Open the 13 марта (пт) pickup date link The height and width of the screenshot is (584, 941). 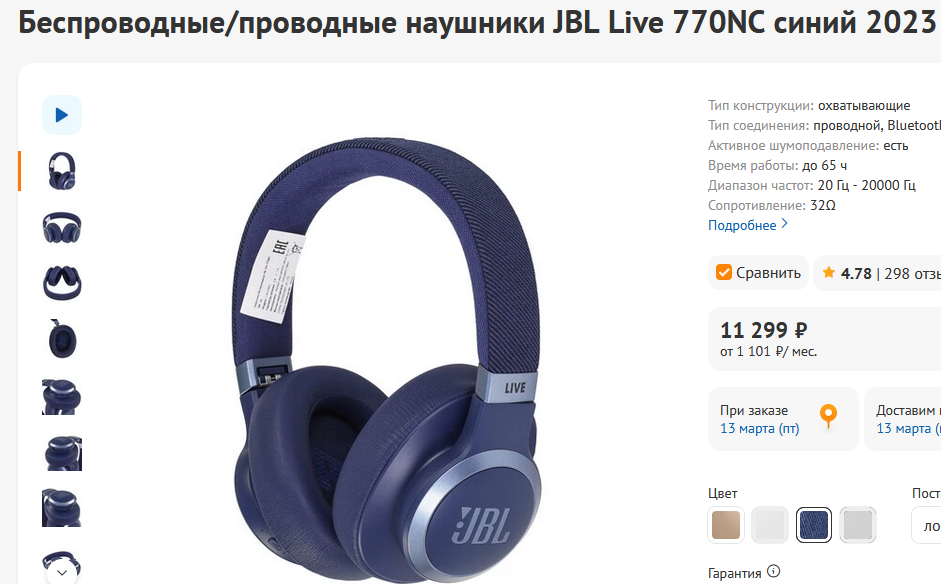pyautogui.click(x=760, y=429)
